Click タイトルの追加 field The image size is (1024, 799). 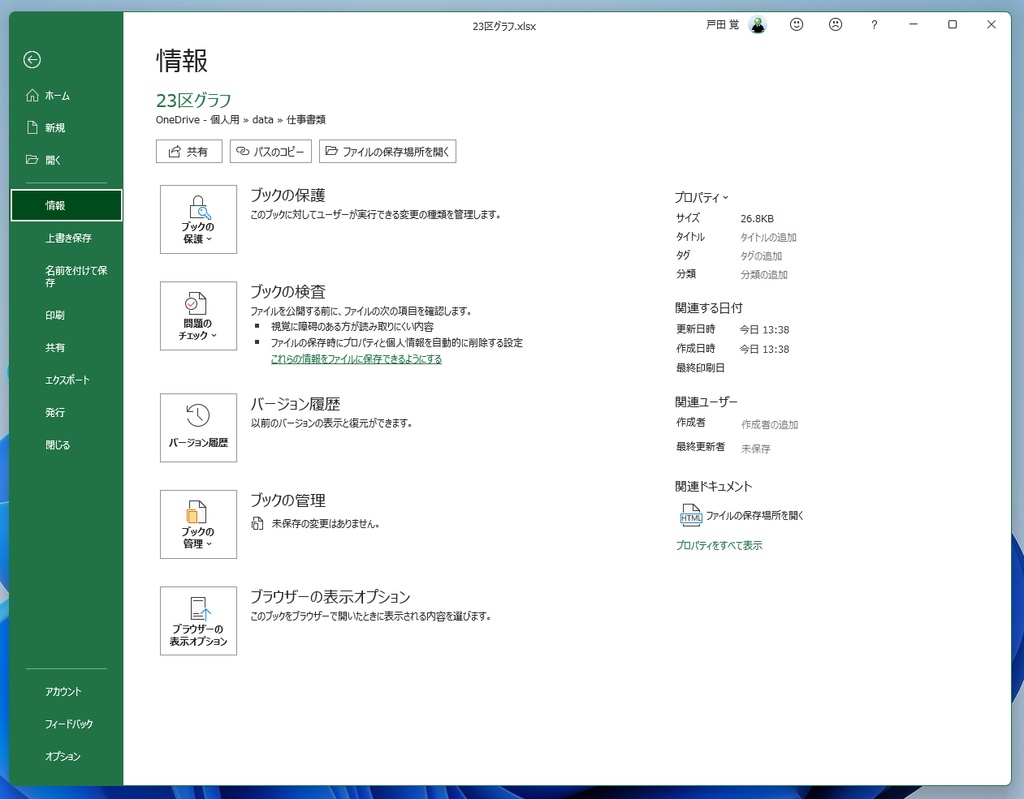pos(768,237)
